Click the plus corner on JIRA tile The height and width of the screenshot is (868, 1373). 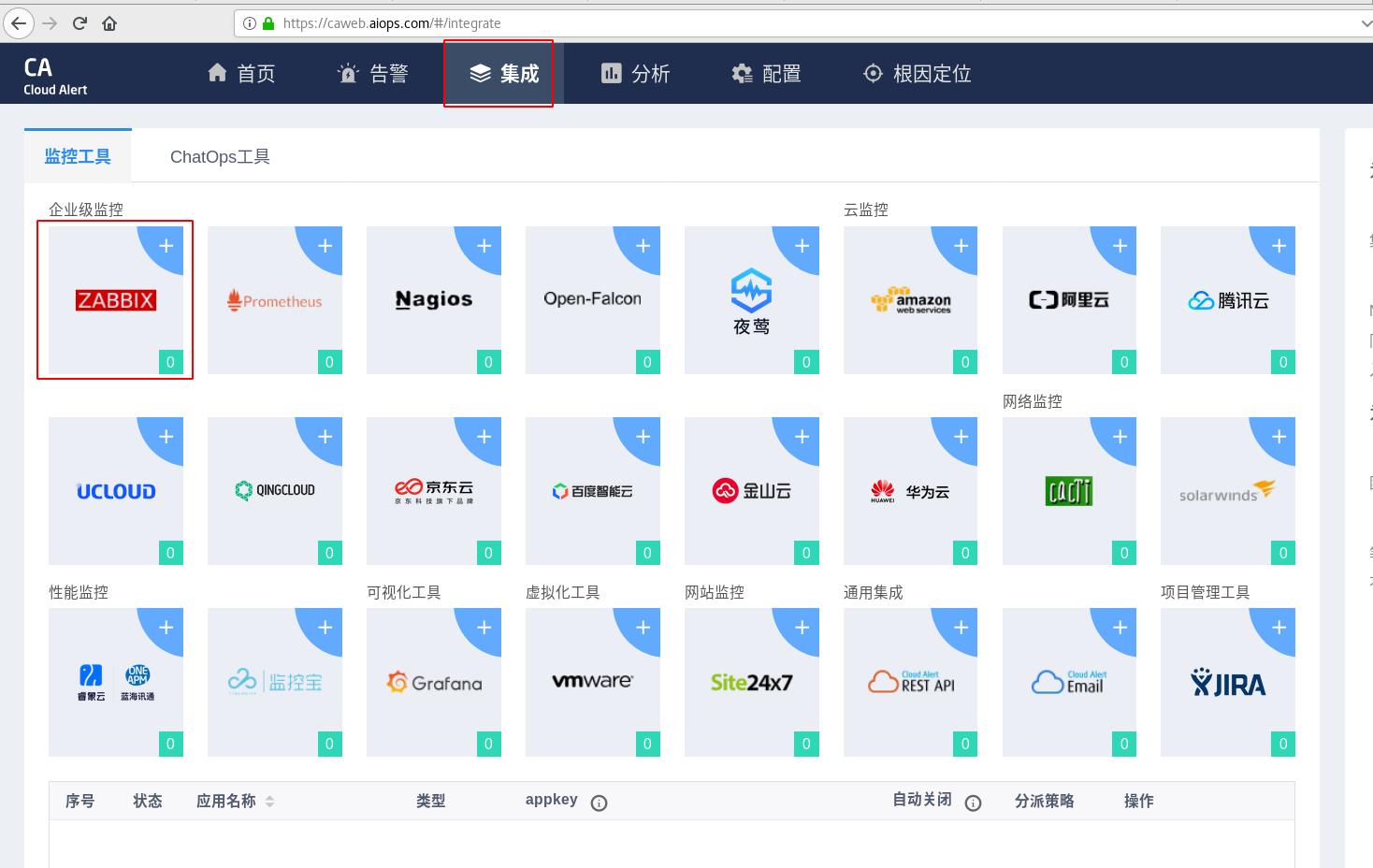[x=1279, y=628]
